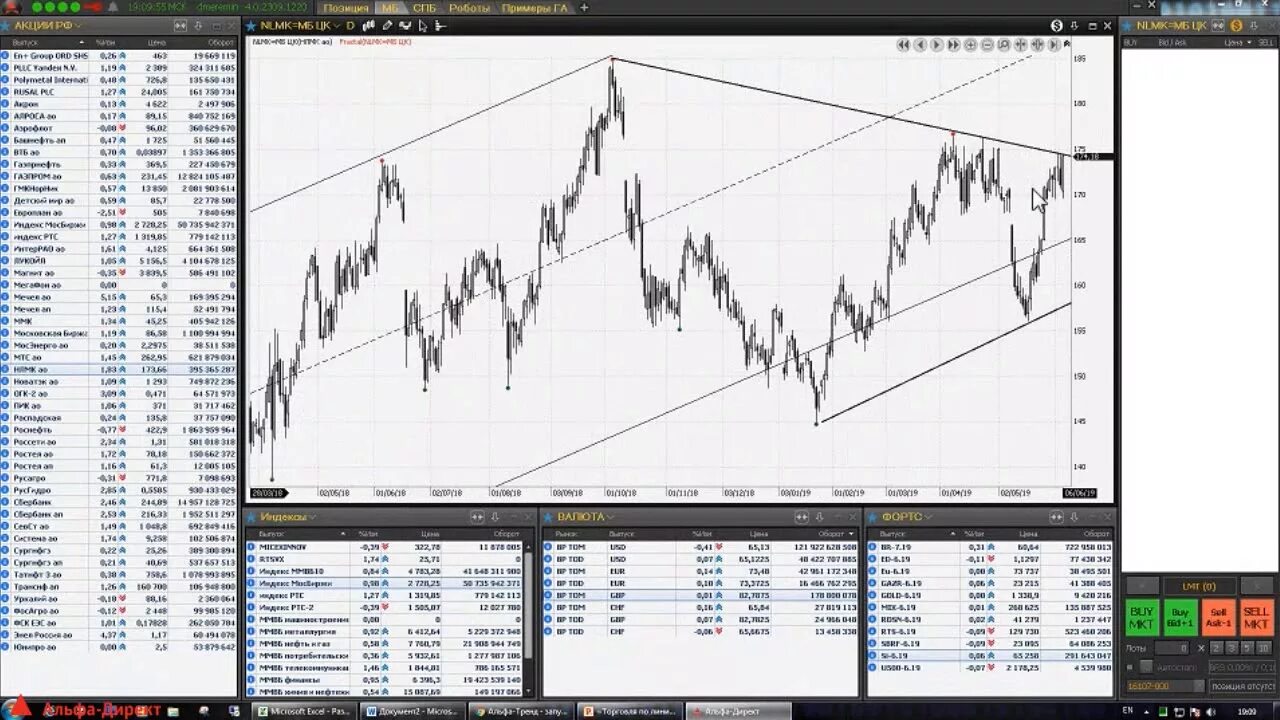
Task: Click the link icon in АКЦИИ РФ header
Action: (x=181, y=25)
